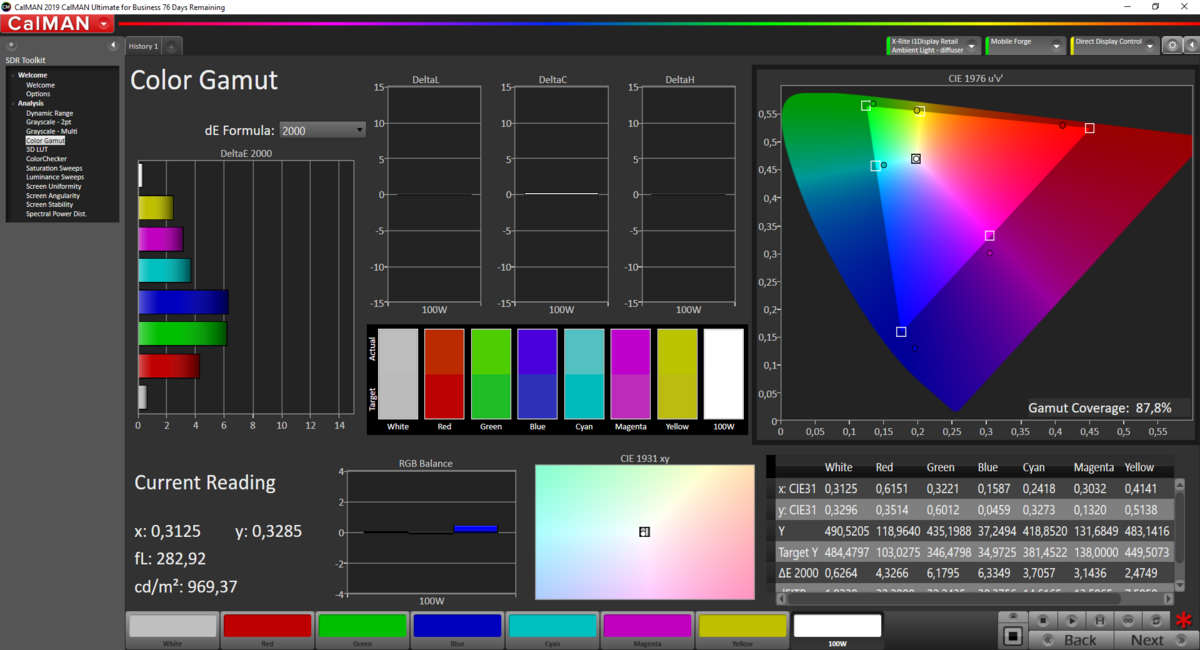Select Magenta pattern swatch in bottom strip
This screenshot has height=650, width=1200.
point(647,629)
